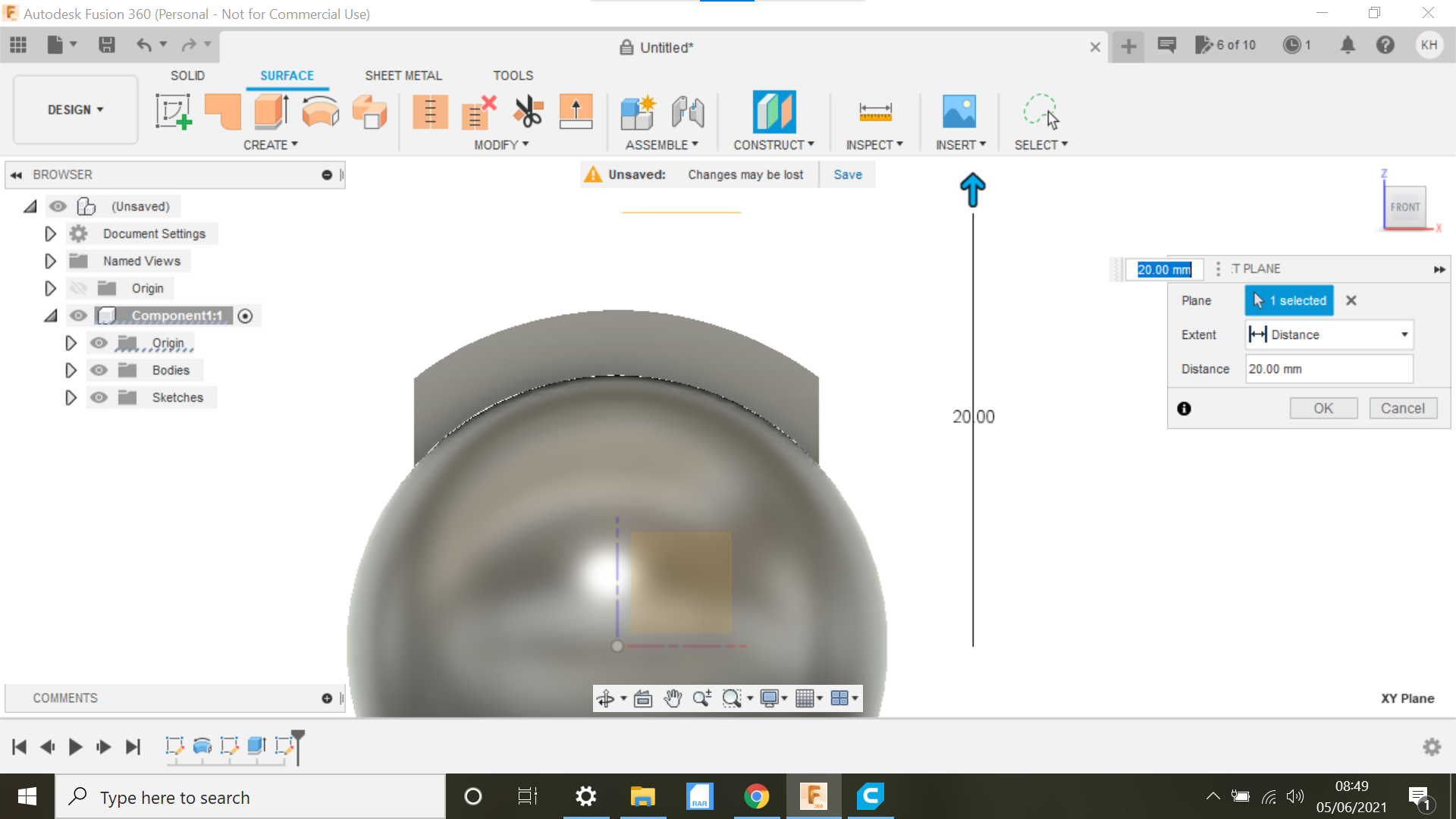1456x819 pixels.
Task: Open the notifications bell
Action: point(1348,45)
